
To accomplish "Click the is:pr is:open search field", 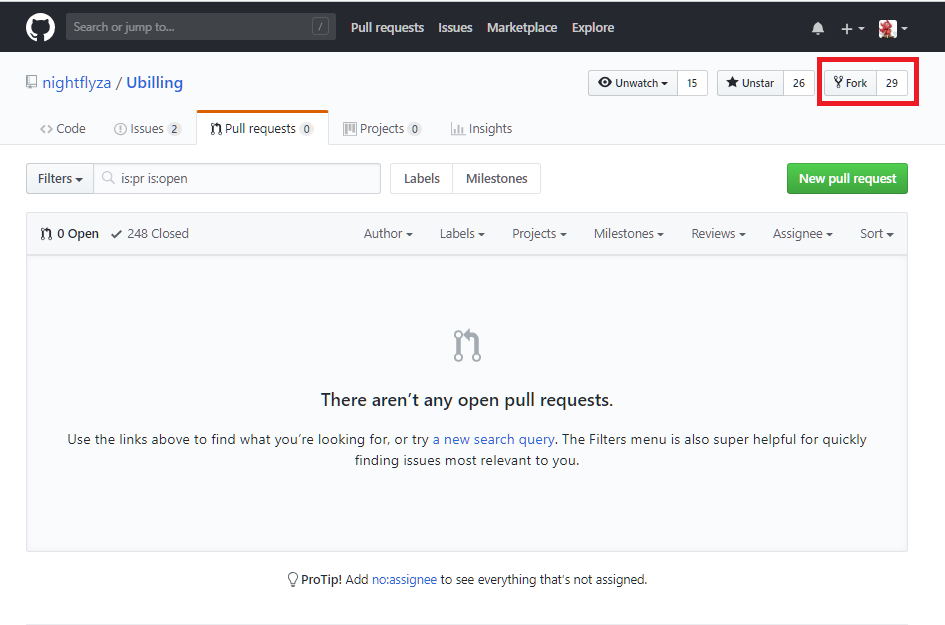I will 245,179.
